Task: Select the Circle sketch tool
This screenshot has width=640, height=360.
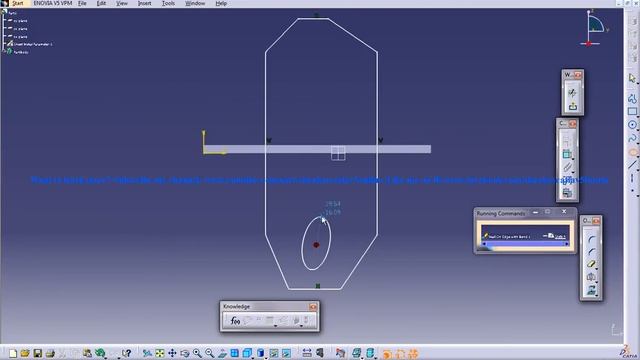Action: click(632, 125)
